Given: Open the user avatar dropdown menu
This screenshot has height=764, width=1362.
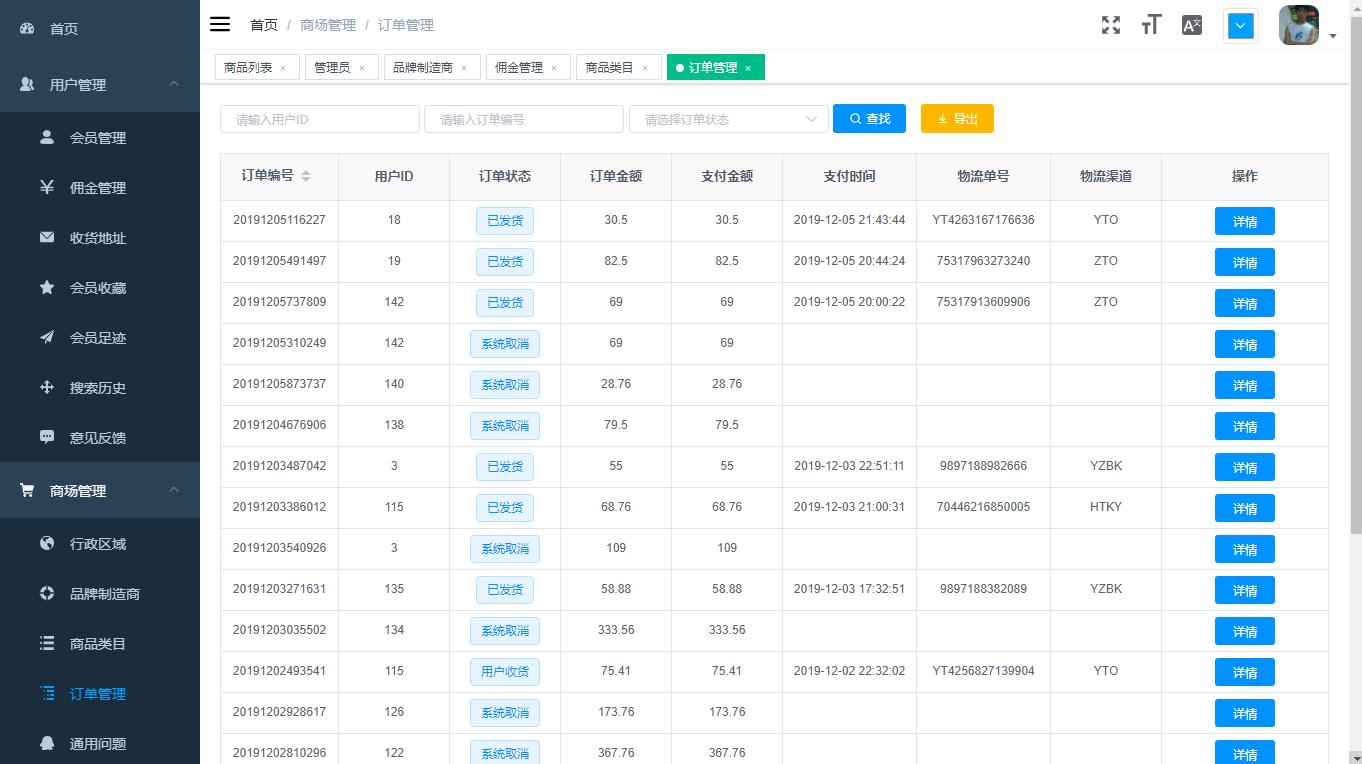Looking at the screenshot, I should coord(1297,25).
